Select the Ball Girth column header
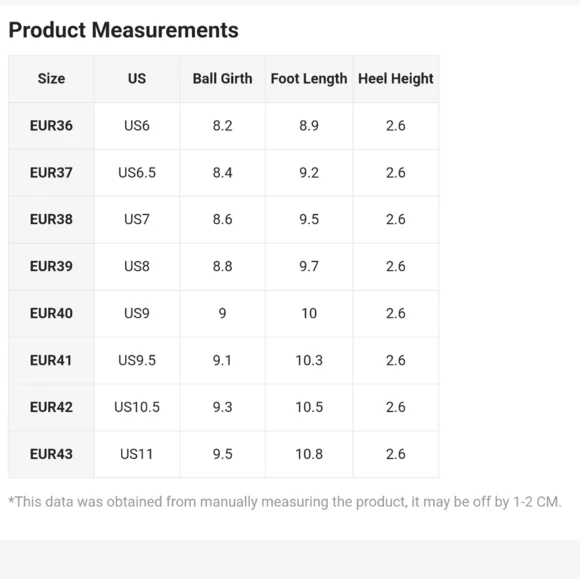This screenshot has height=579, width=580. [222, 79]
